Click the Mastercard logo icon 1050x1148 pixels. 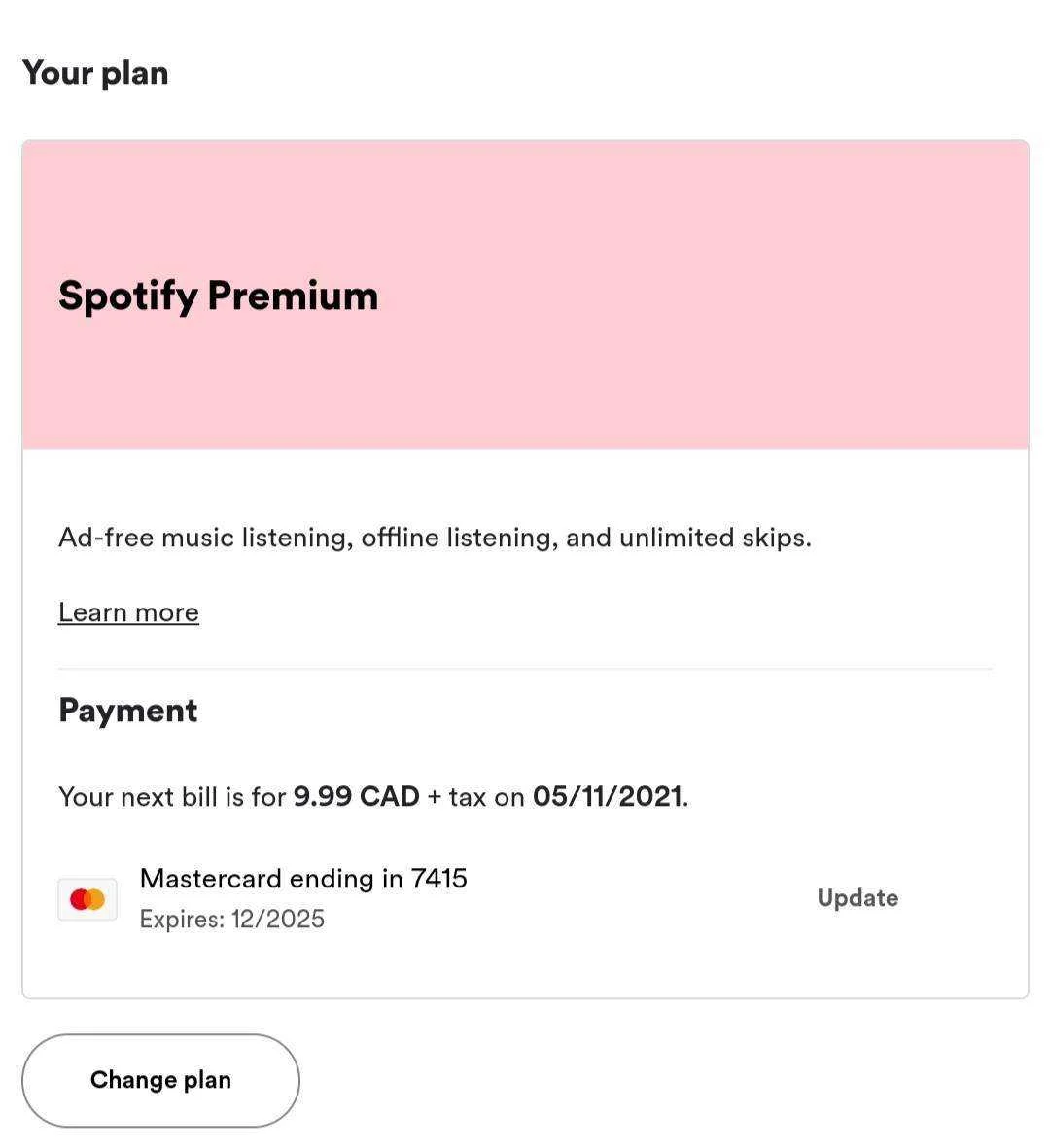[87, 899]
